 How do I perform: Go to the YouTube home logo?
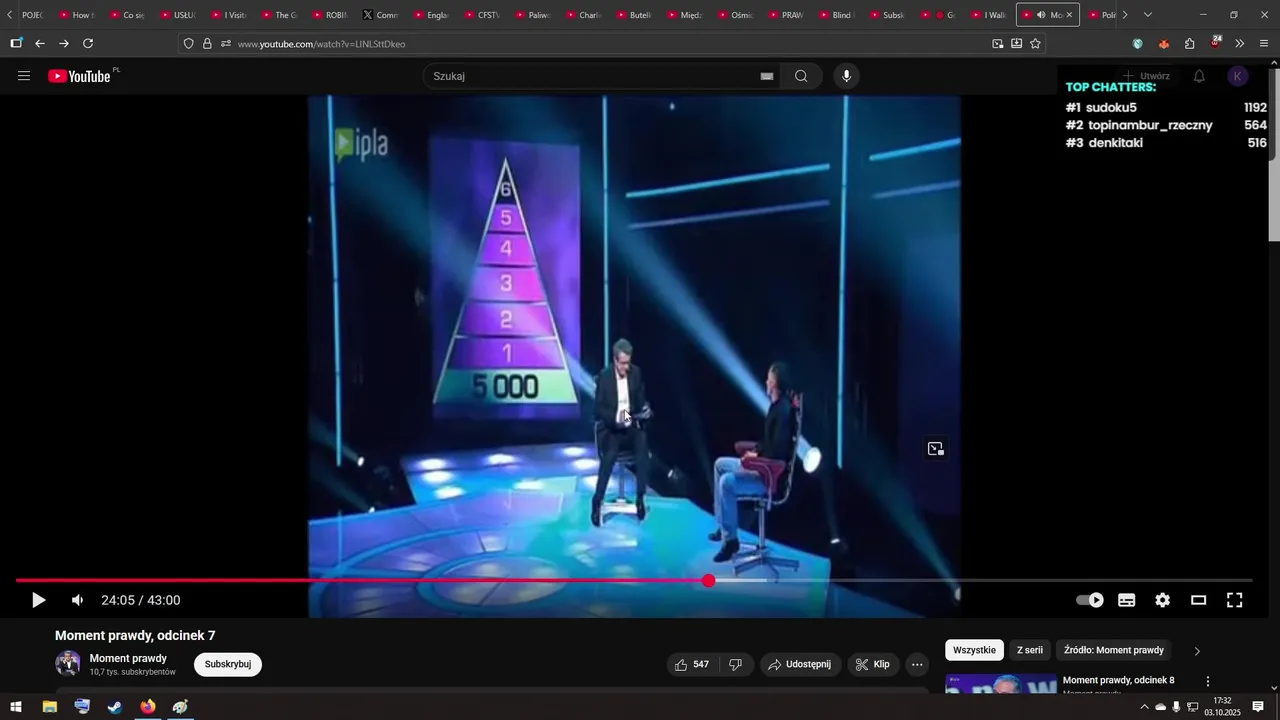pyautogui.click(x=80, y=76)
